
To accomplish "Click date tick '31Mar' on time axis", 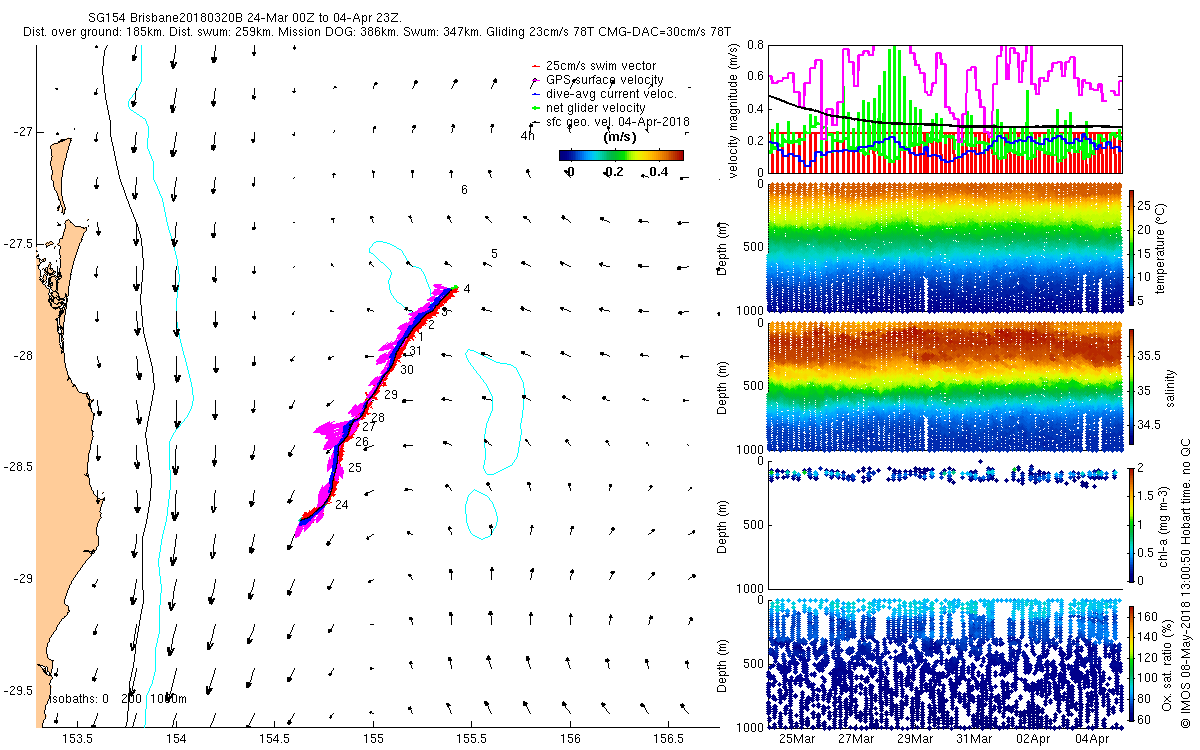I will (974, 739).
